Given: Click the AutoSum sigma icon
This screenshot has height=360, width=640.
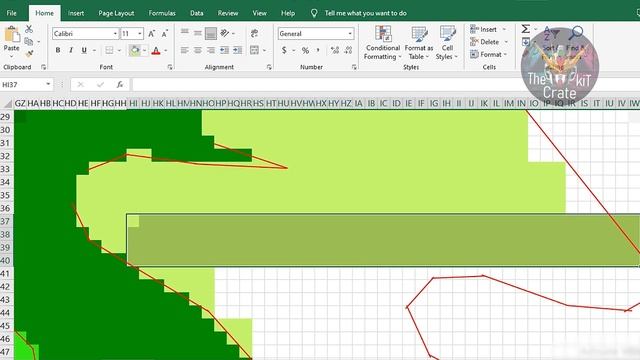Looking at the screenshot, I should 526,29.
